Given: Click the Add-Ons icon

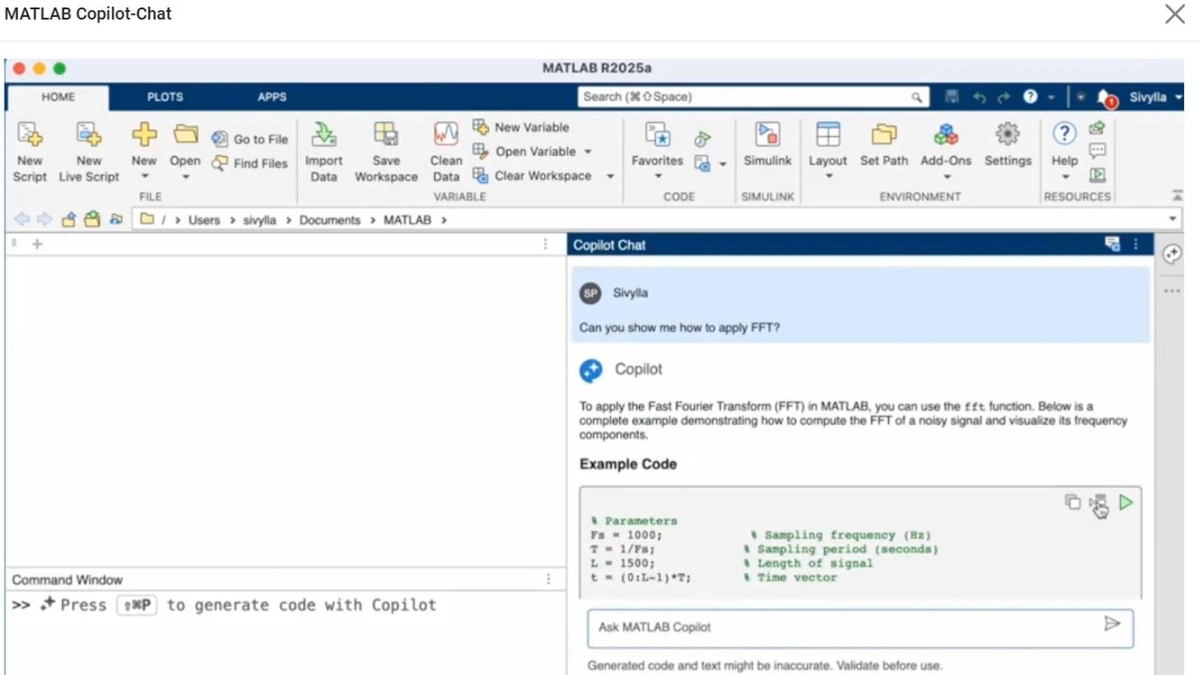Looking at the screenshot, I should point(946,135).
